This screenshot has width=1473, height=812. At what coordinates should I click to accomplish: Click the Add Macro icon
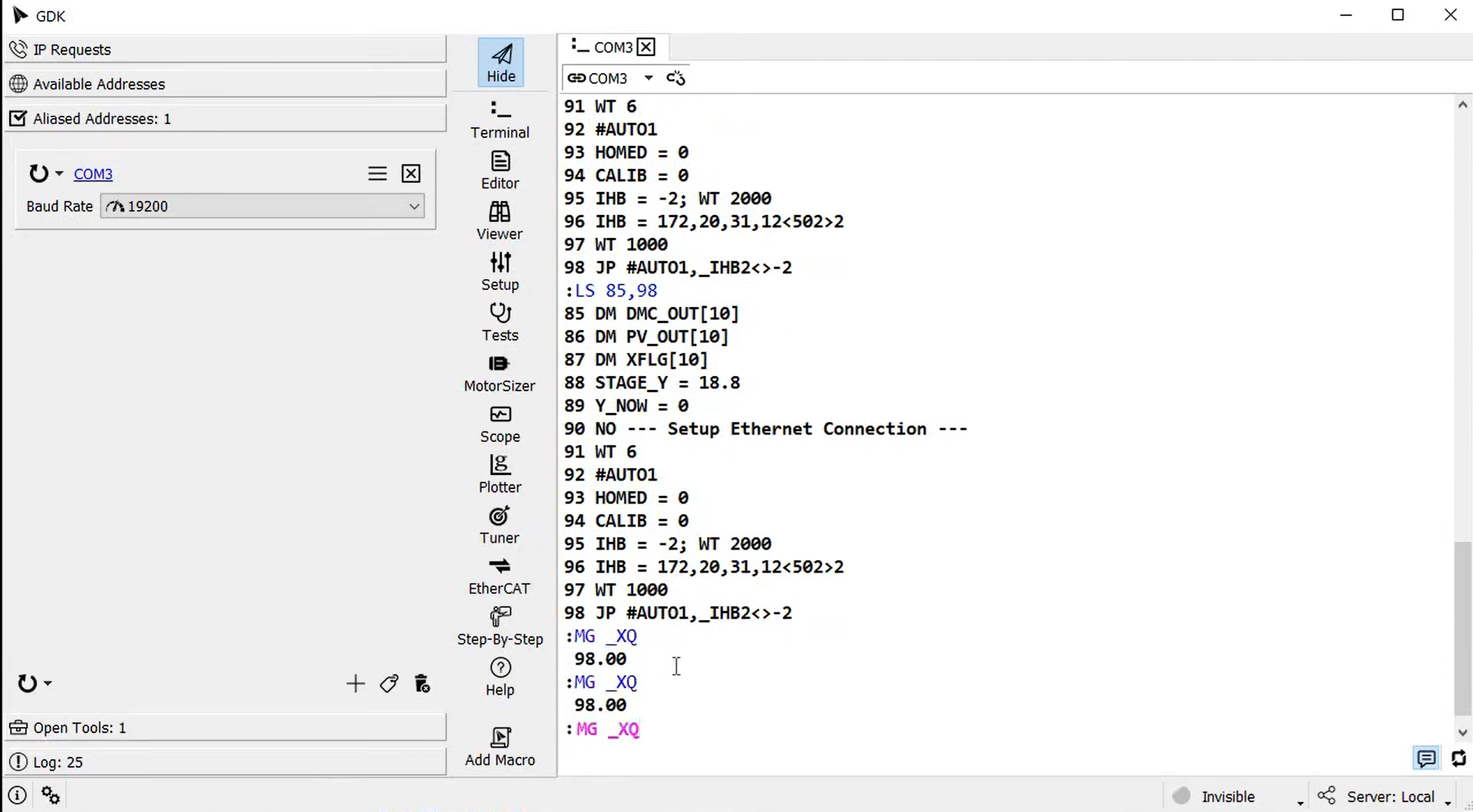500,746
